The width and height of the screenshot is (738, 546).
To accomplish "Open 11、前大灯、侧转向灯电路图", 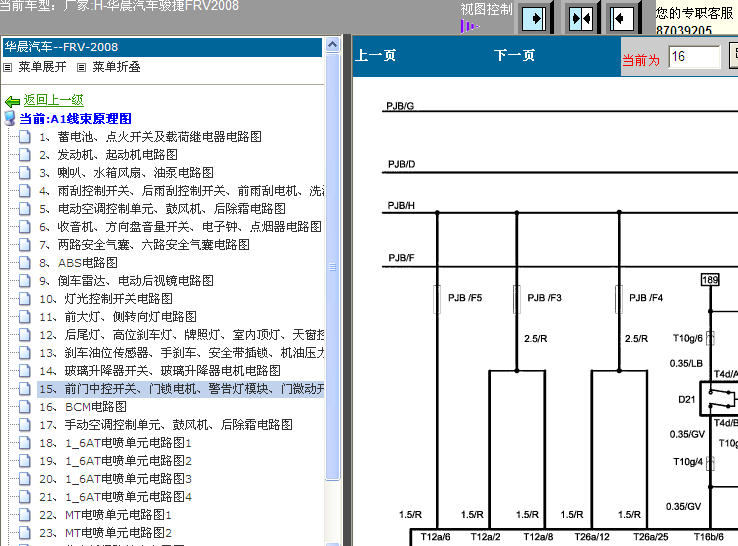I will click(118, 317).
